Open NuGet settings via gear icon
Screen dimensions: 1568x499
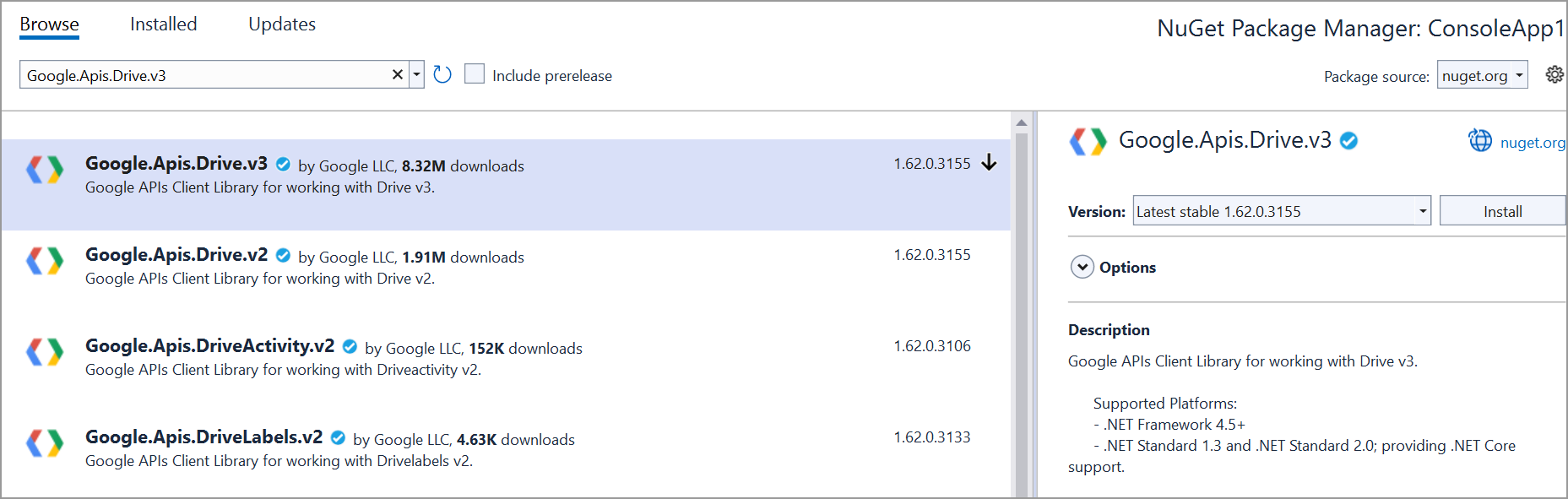tap(1554, 74)
